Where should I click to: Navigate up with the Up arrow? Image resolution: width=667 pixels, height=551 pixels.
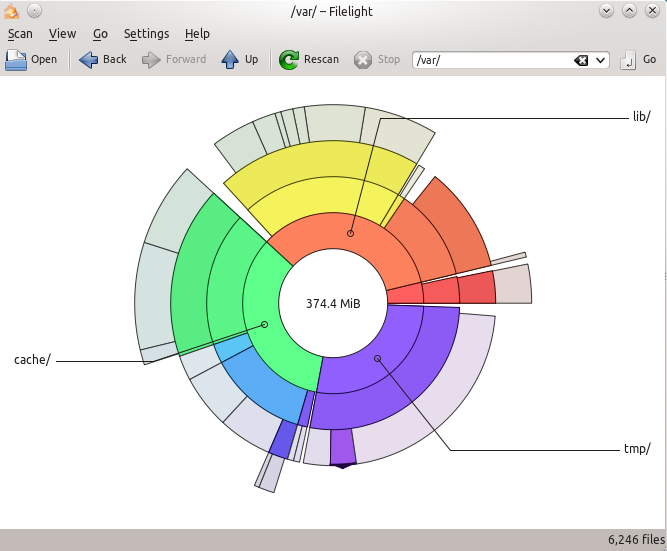click(x=230, y=60)
